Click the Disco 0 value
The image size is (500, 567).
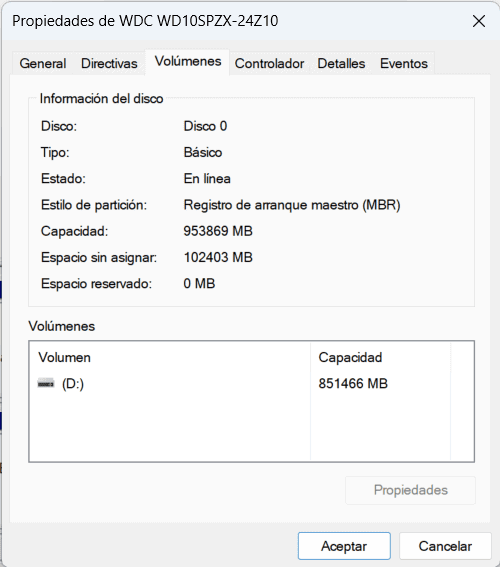(205, 126)
